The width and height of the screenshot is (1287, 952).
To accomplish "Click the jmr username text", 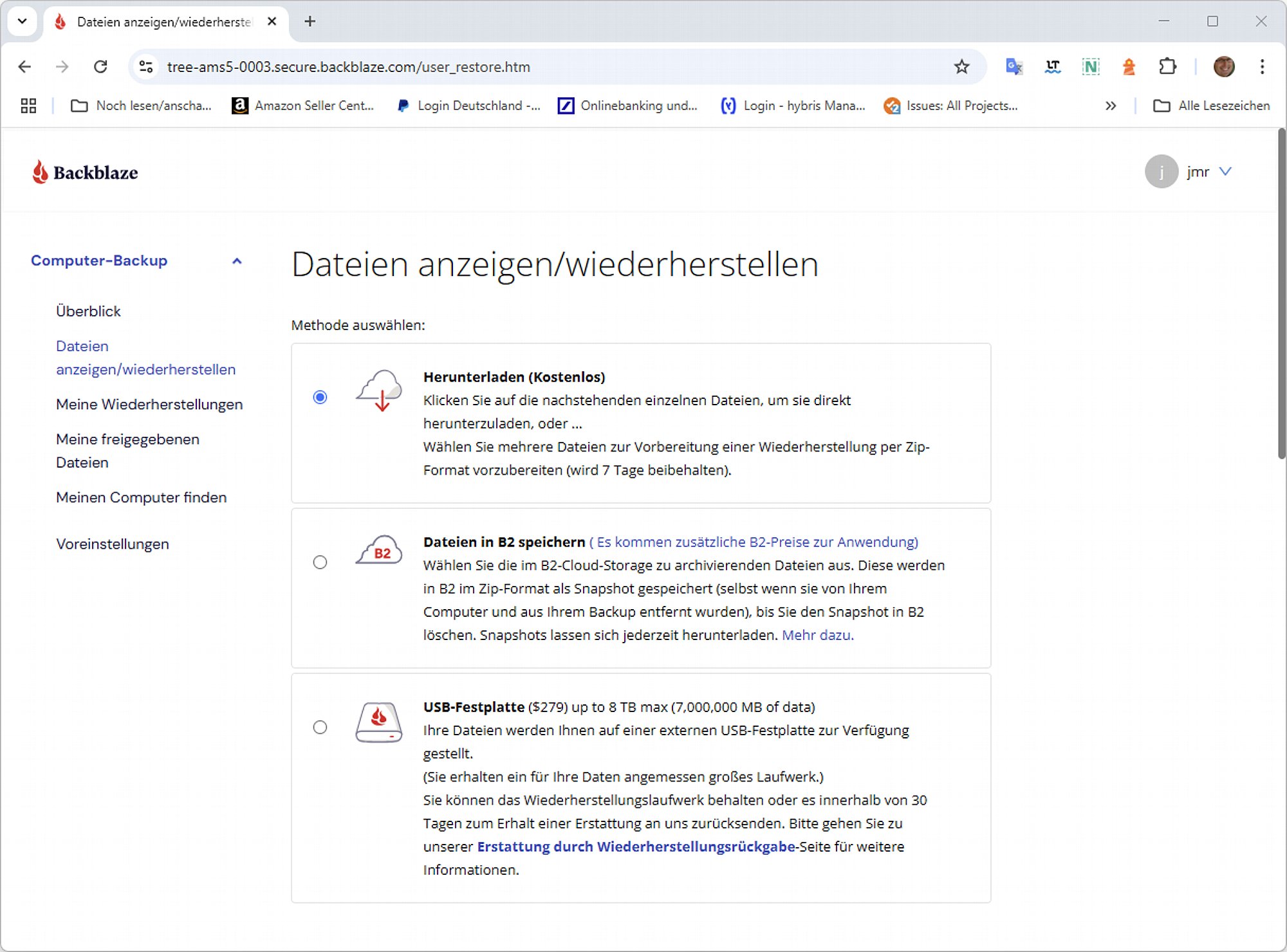I will pos(1198,172).
